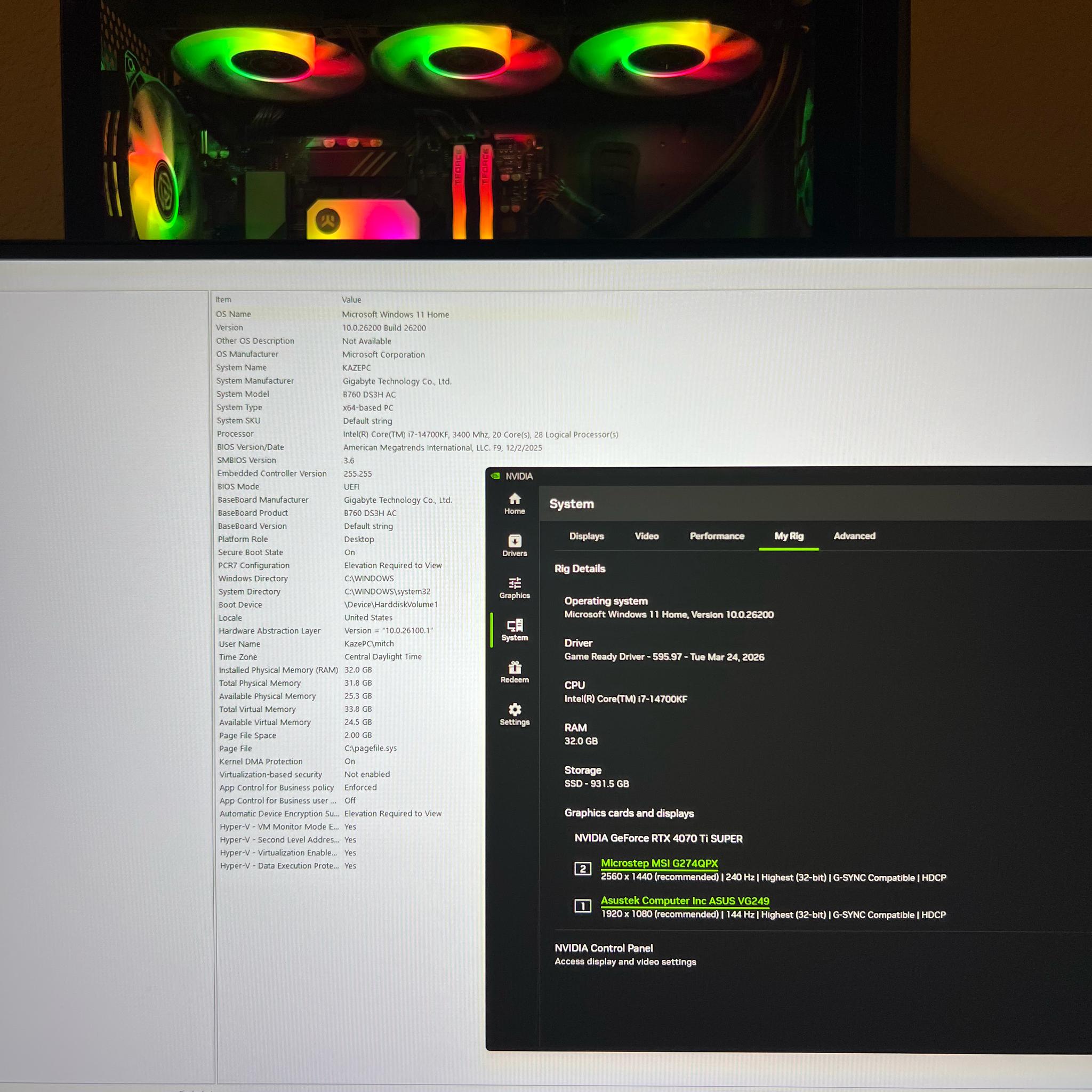Image resolution: width=1092 pixels, height=1092 pixels.
Task: Select the Hyper-V - VM Monitor Mode row
Action: [x=288, y=826]
